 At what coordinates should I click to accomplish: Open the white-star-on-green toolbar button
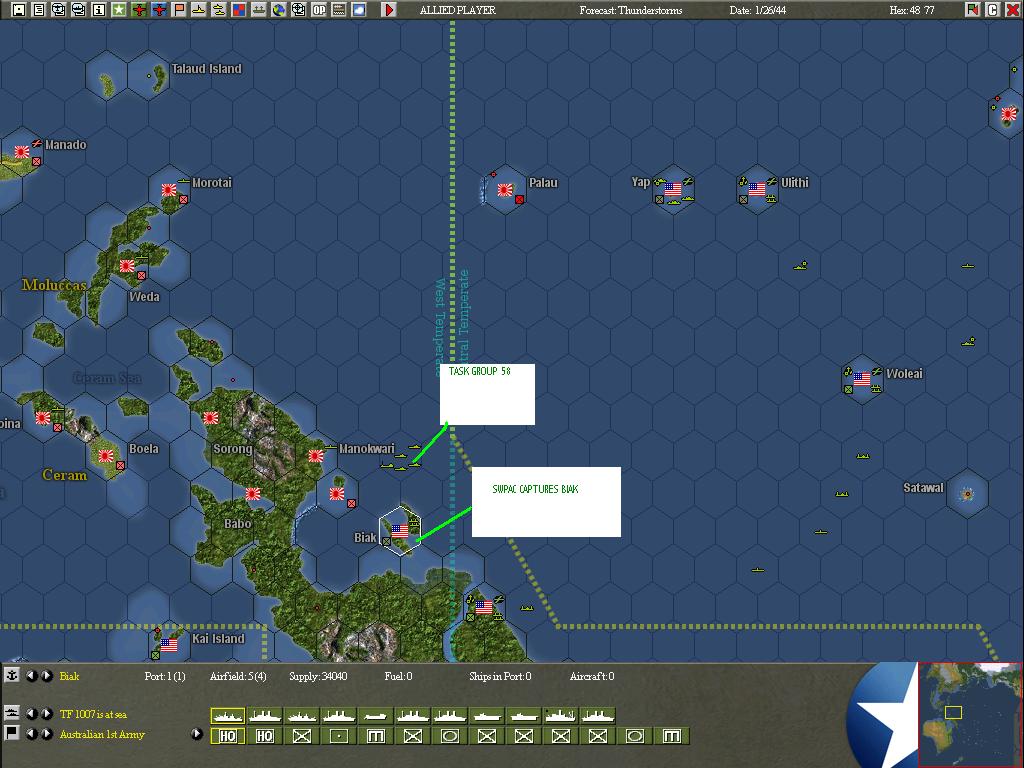119,10
